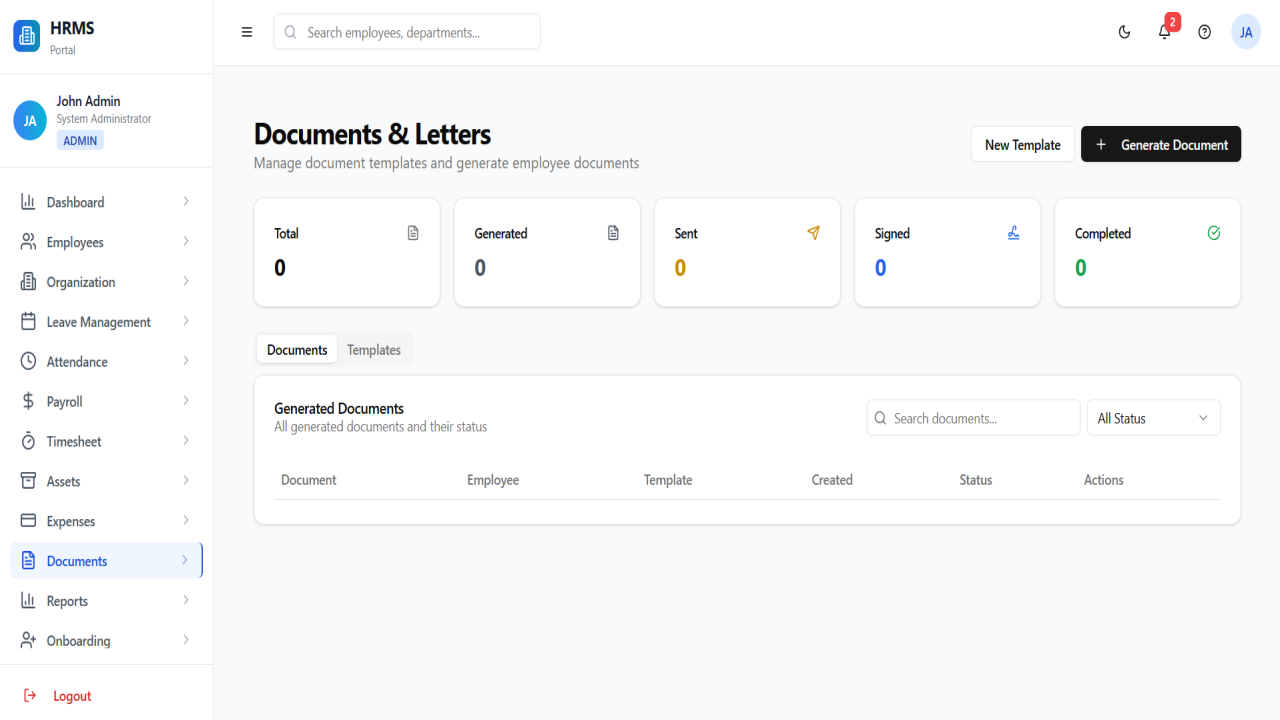Expand the Reports sidebar chevron
1280x720 pixels.
[186, 600]
